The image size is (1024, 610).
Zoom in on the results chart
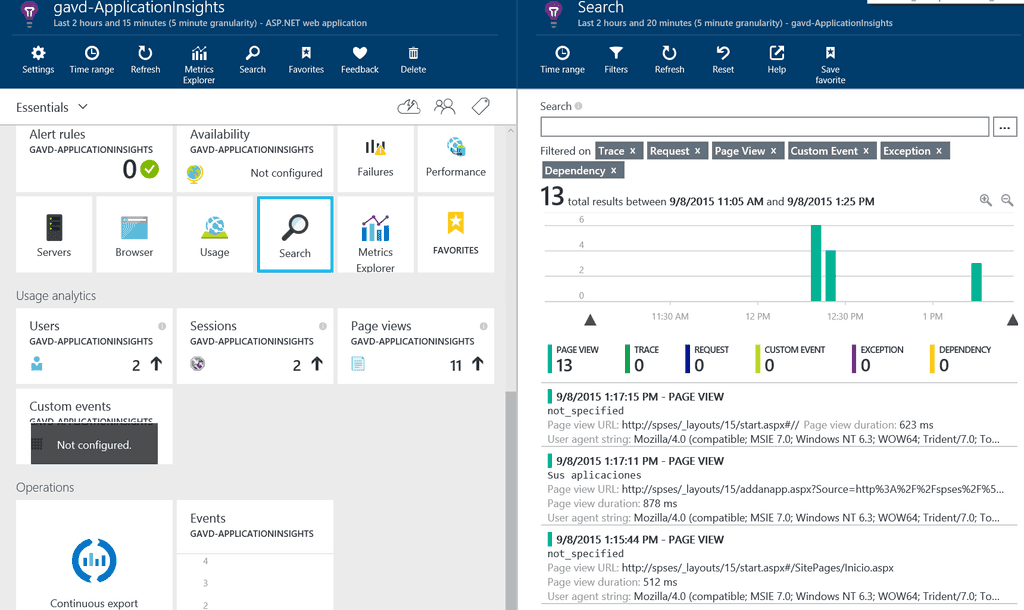pyautogui.click(x=985, y=201)
